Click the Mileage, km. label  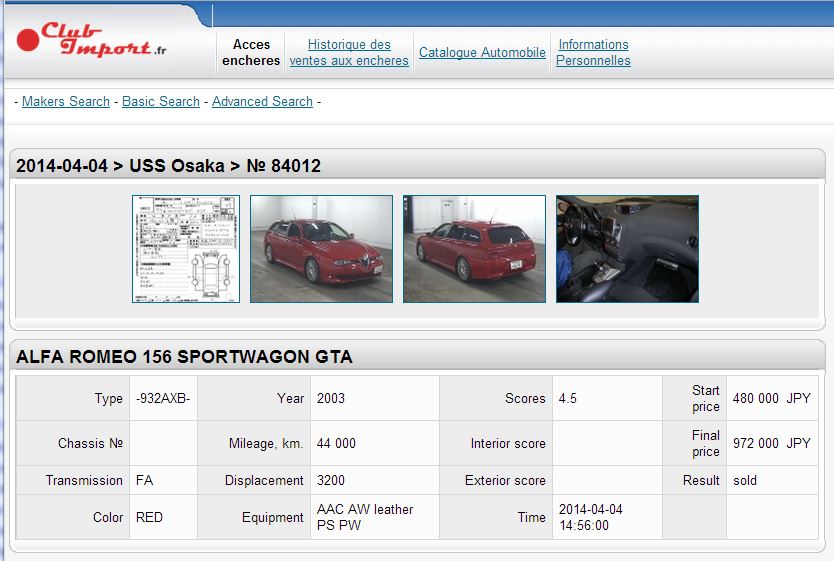pos(266,443)
